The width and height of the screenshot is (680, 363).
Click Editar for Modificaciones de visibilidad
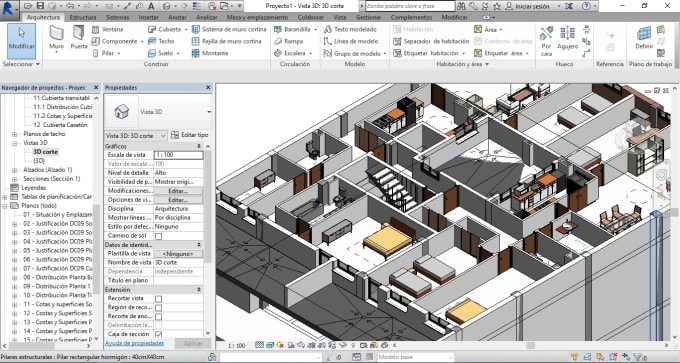(x=178, y=191)
